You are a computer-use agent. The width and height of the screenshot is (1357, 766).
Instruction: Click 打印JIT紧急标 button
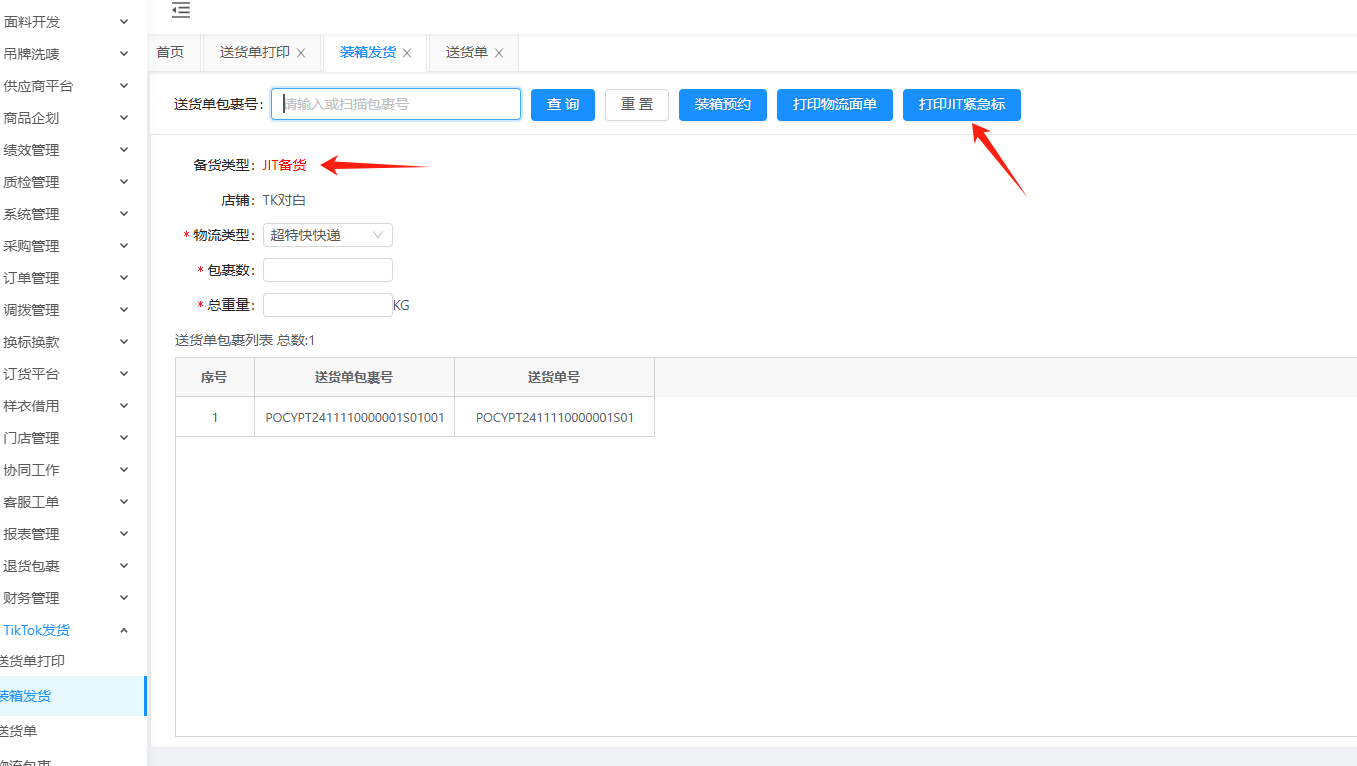tap(961, 105)
